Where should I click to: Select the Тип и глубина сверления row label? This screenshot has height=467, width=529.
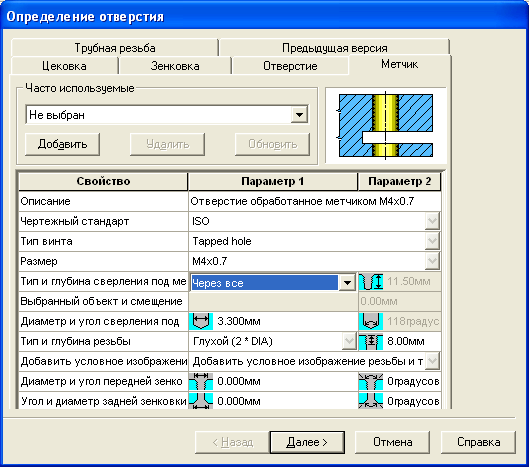(x=103, y=281)
